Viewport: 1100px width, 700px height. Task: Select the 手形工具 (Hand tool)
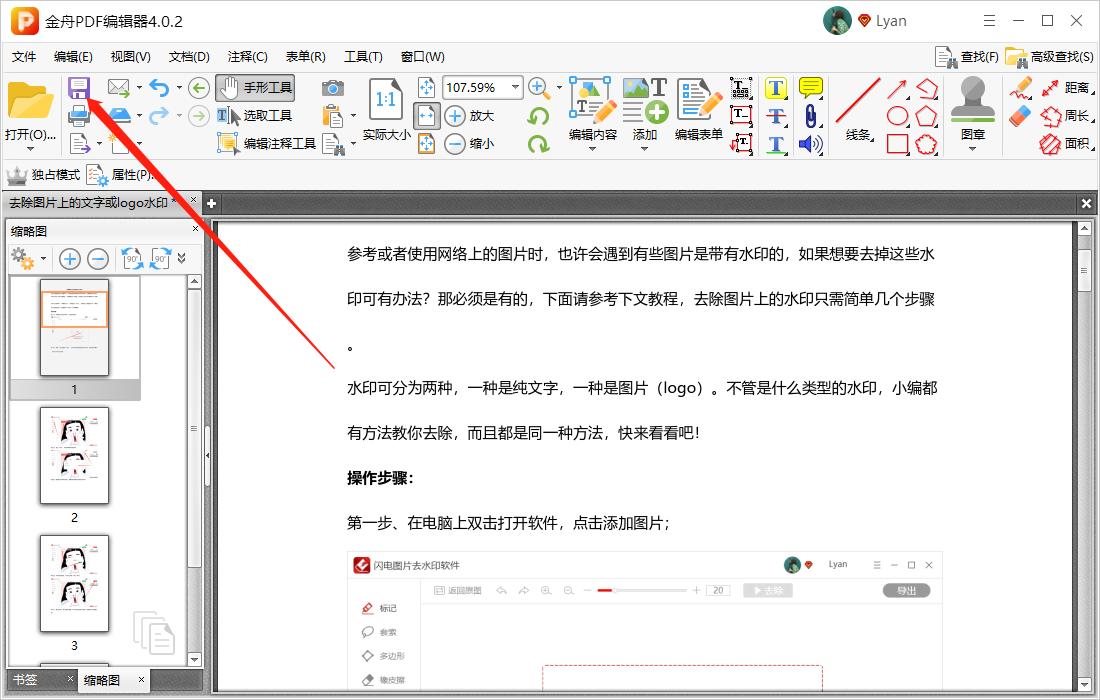[254, 87]
